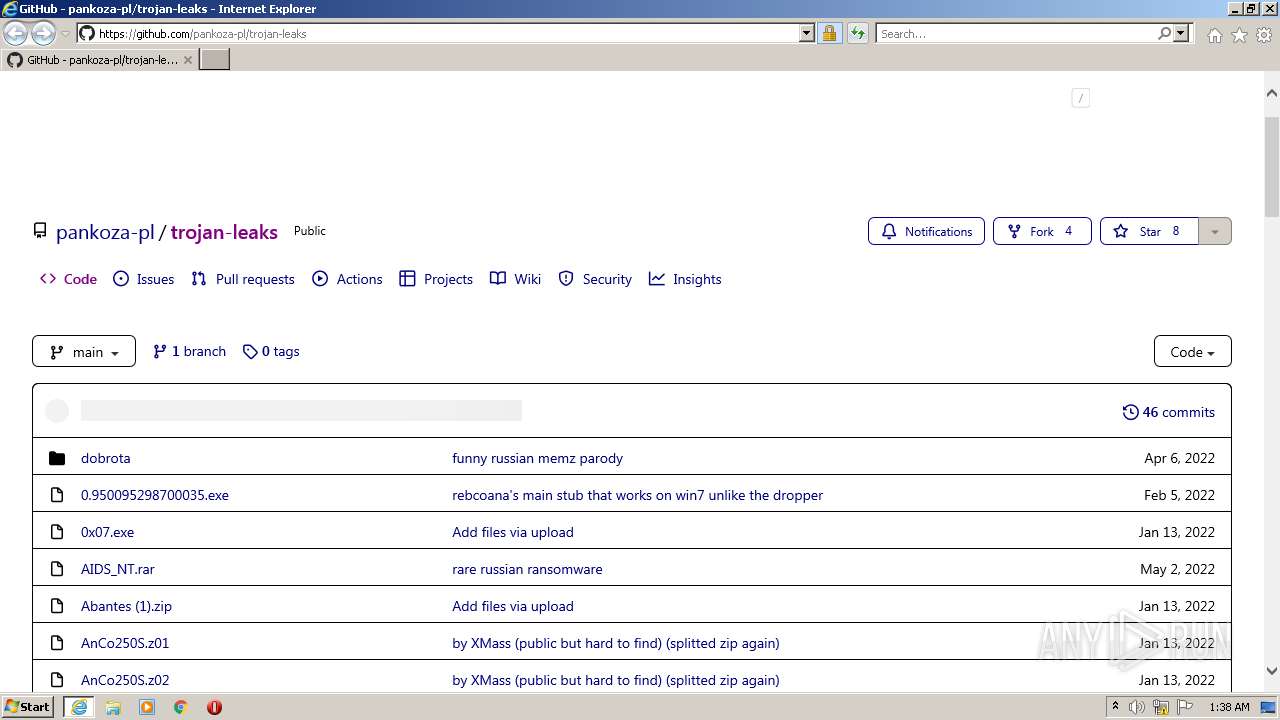Viewport: 1280px width, 720px height.
Task: Switch to the Pull requests tab
Action: (243, 279)
